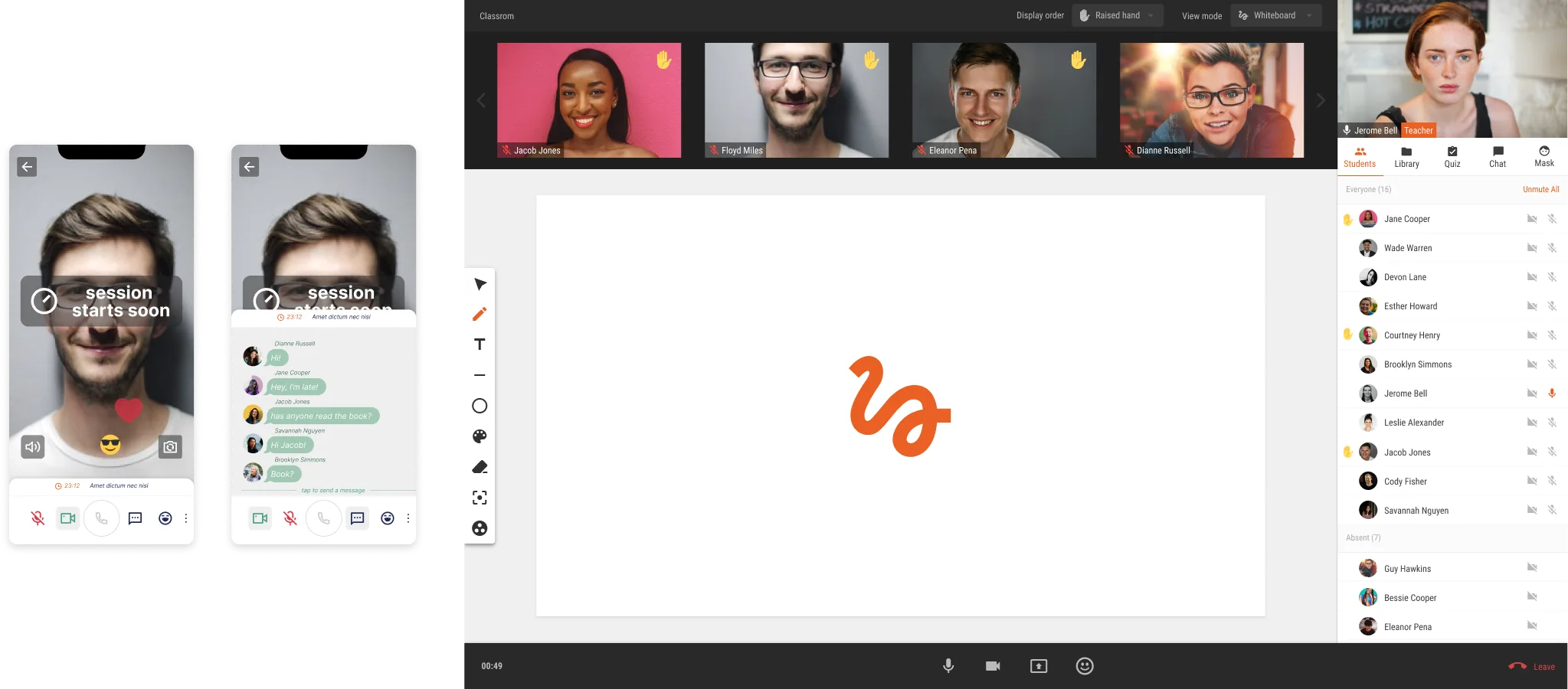Open more options on the chat phone mockup
1568x689 pixels.
click(408, 518)
